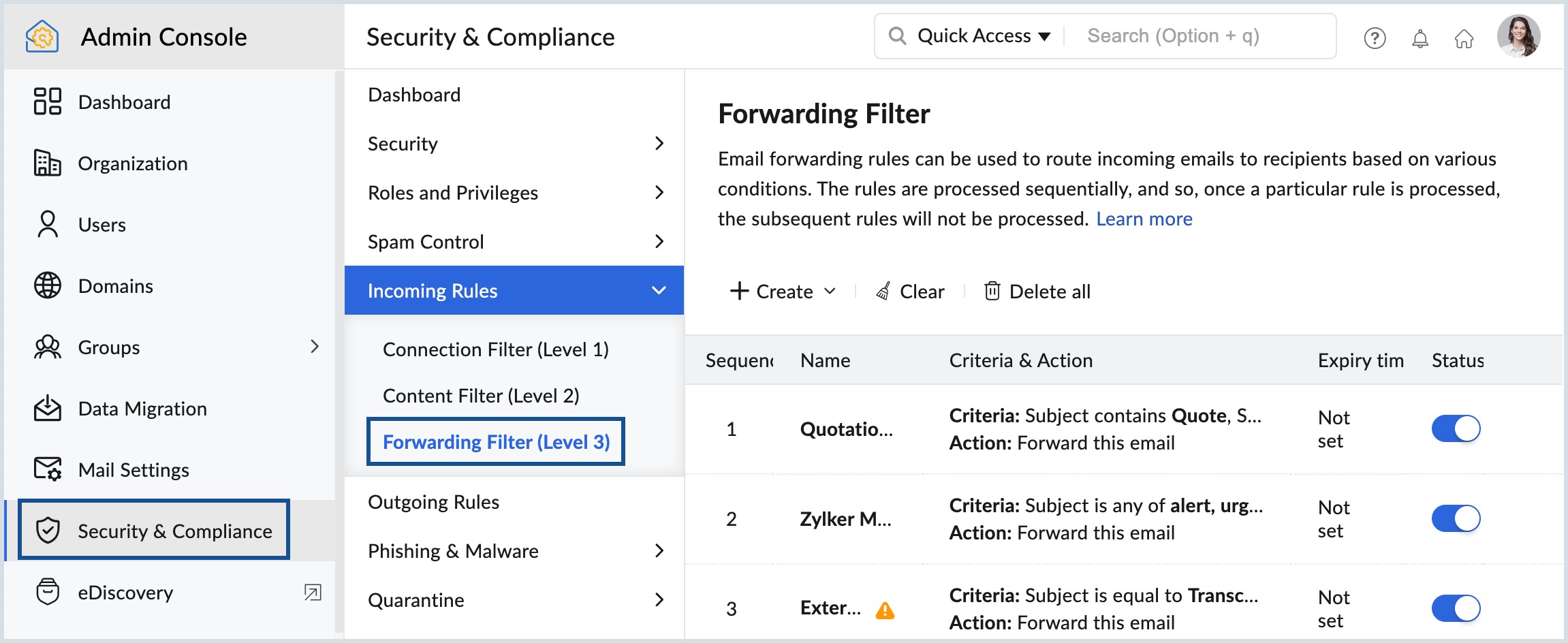Screen dimensions: 1568x643
Task: Disable the Status toggle for the Zylker rule
Action: pos(1456,518)
